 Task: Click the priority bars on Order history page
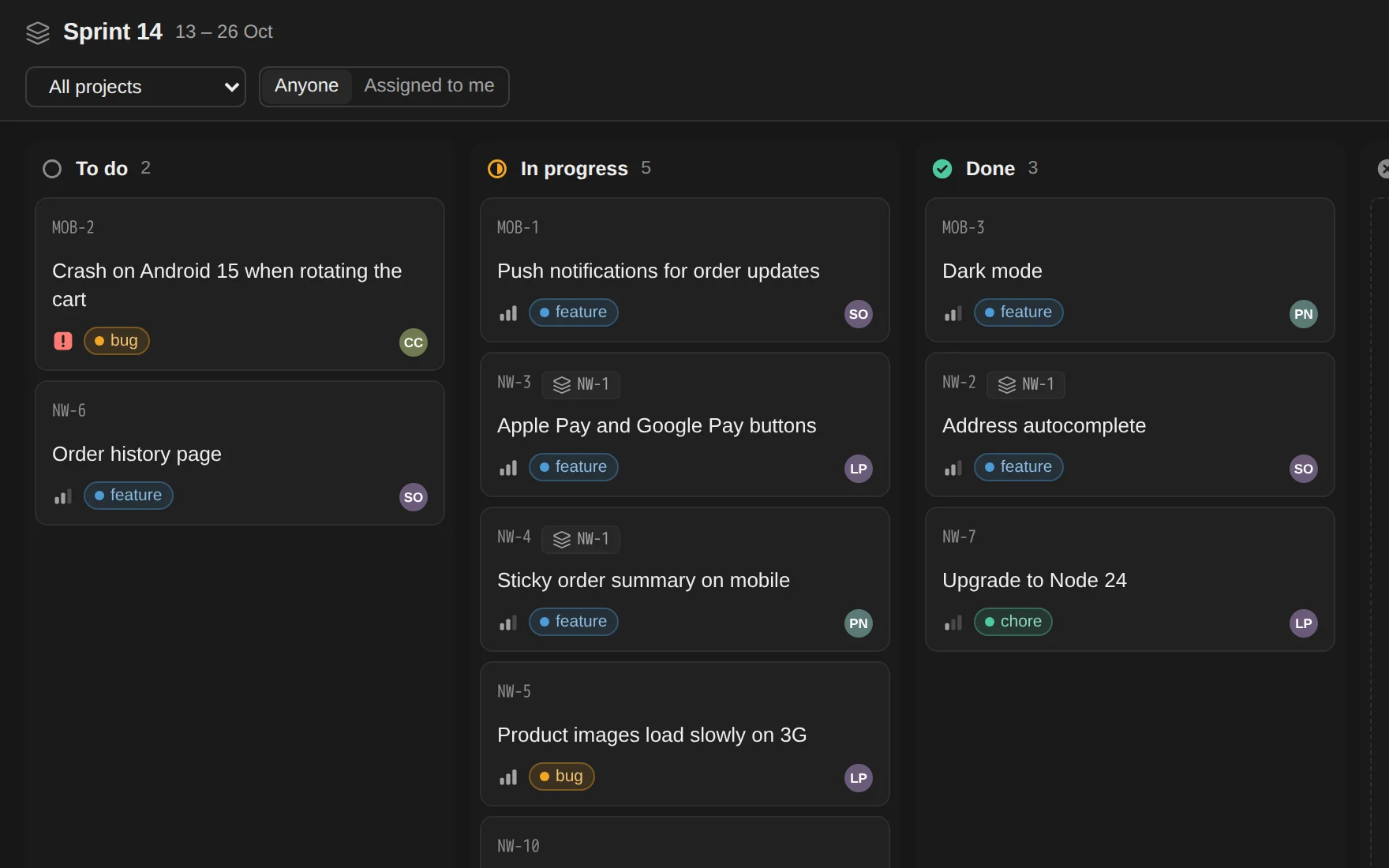tap(63, 496)
